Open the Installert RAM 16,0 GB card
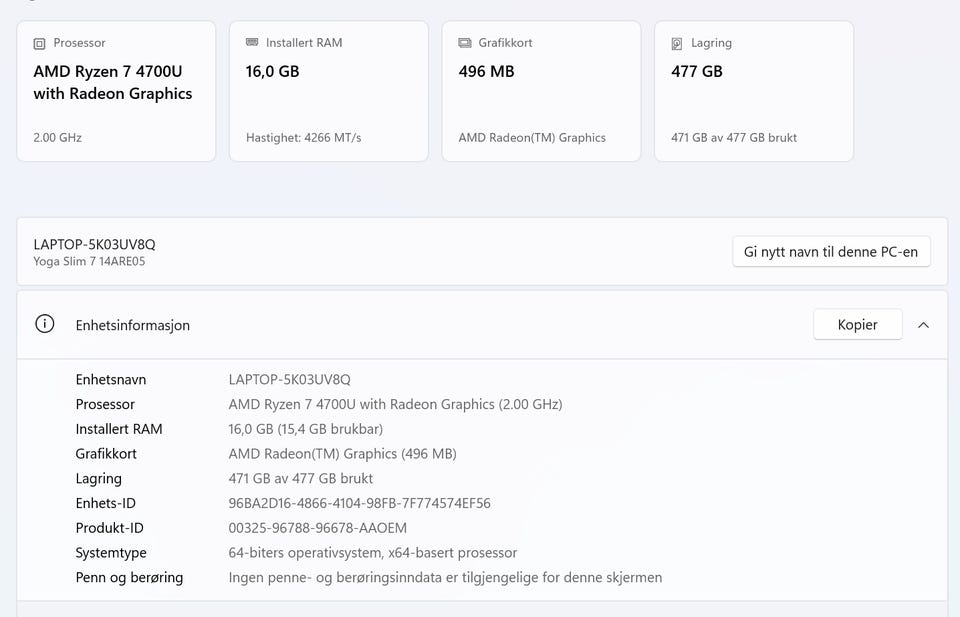This screenshot has height=617, width=960. [x=329, y=91]
